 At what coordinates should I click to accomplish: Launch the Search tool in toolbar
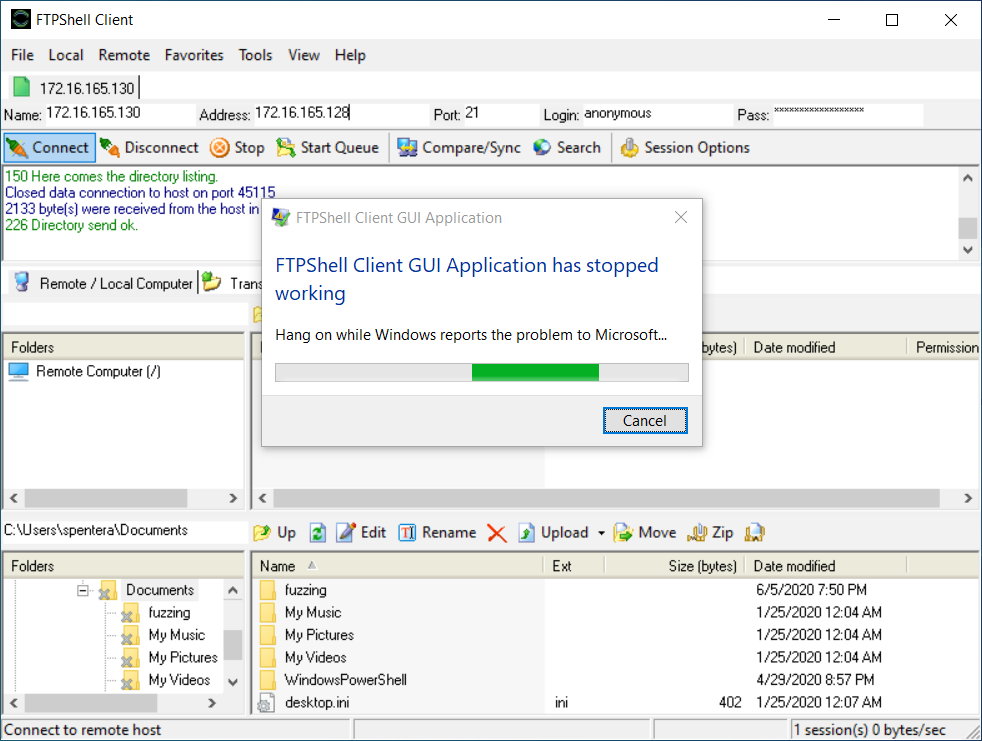click(567, 148)
